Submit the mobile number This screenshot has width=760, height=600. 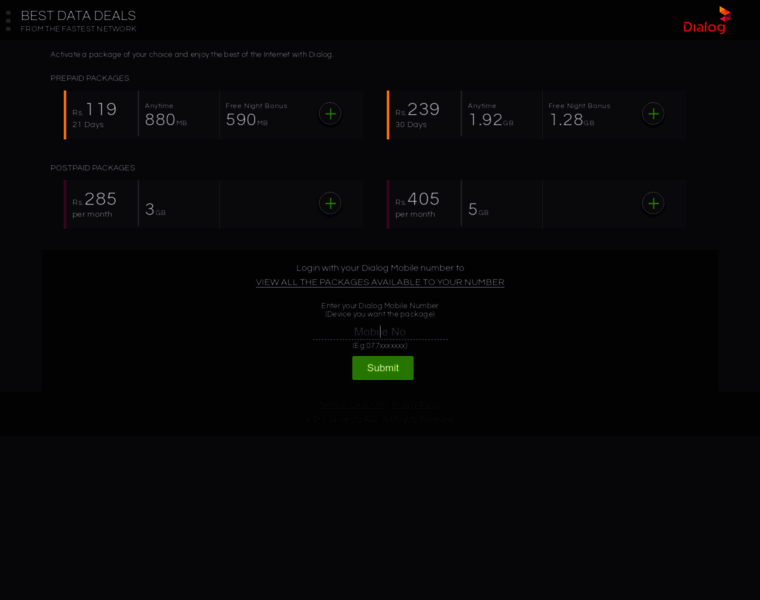[382, 368]
